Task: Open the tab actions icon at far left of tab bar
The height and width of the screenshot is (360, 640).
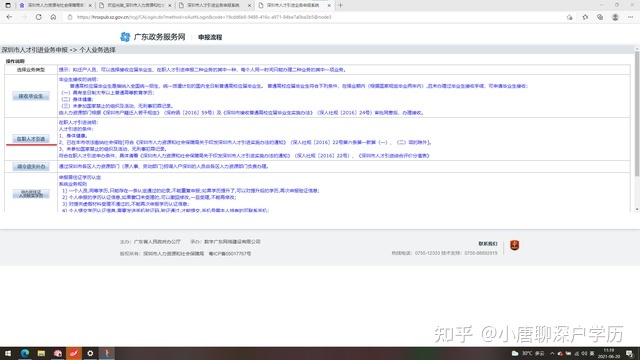Action: click(x=8, y=5)
